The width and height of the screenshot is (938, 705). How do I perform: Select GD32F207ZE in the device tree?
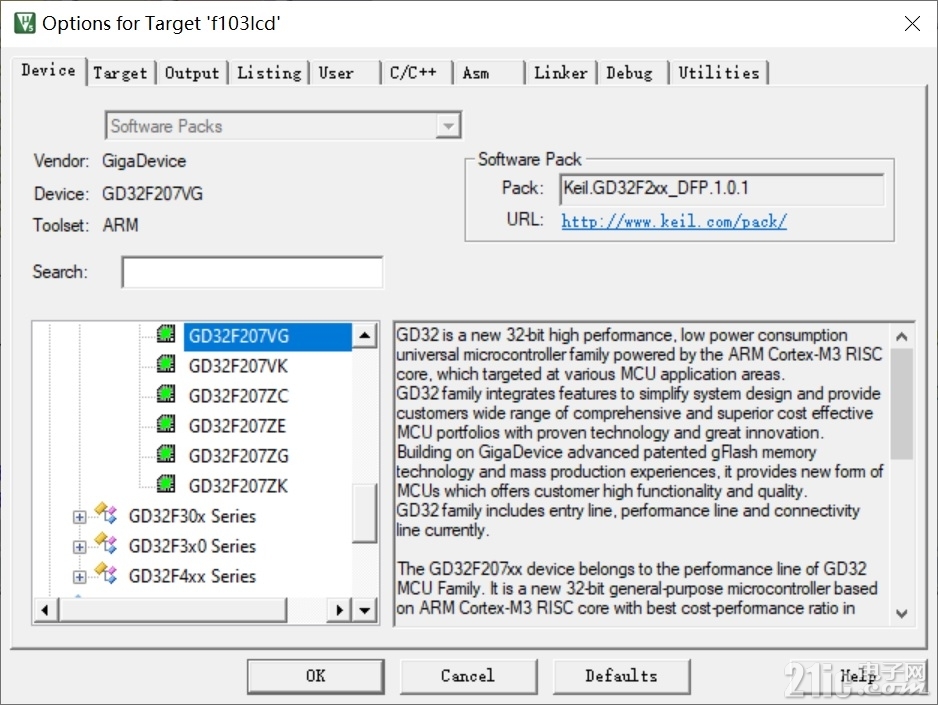(237, 426)
